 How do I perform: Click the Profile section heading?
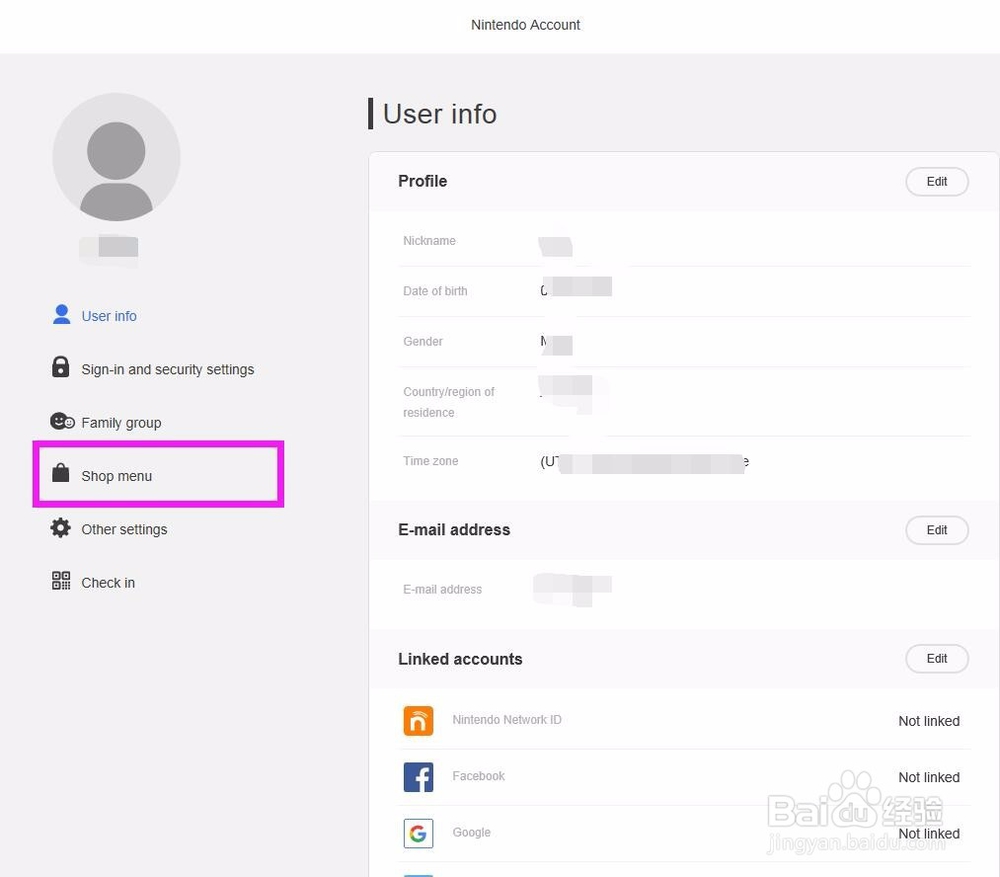tap(422, 181)
